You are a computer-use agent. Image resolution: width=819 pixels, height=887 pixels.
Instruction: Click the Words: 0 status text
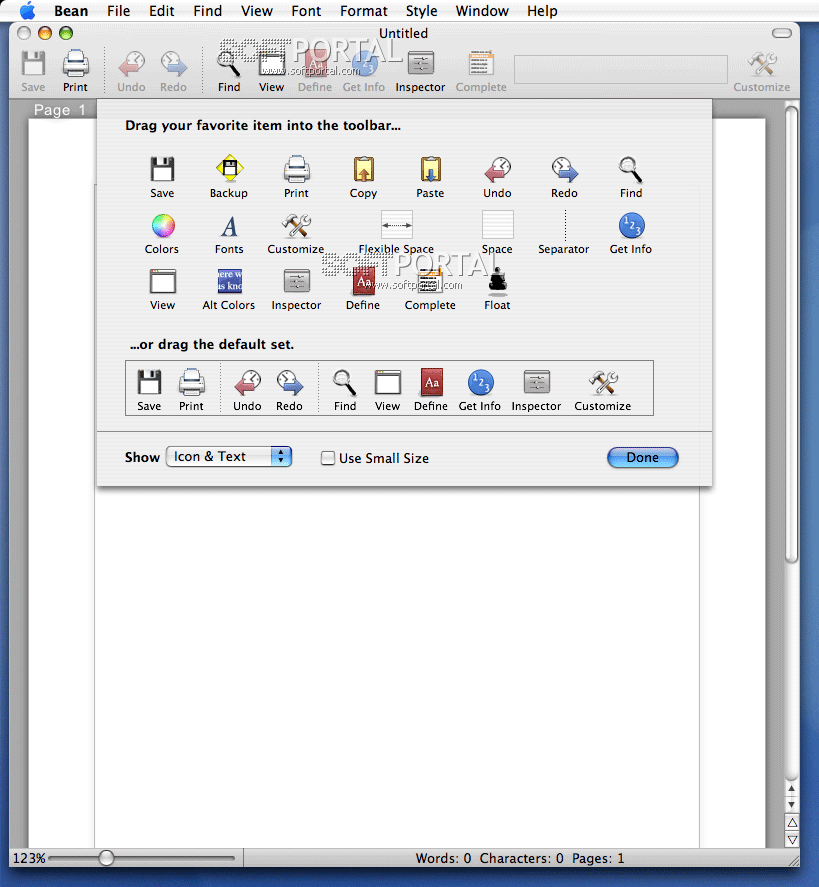click(443, 858)
